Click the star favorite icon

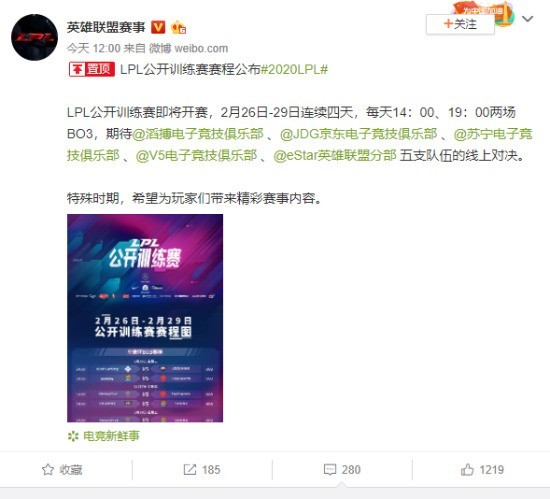click(x=48, y=470)
